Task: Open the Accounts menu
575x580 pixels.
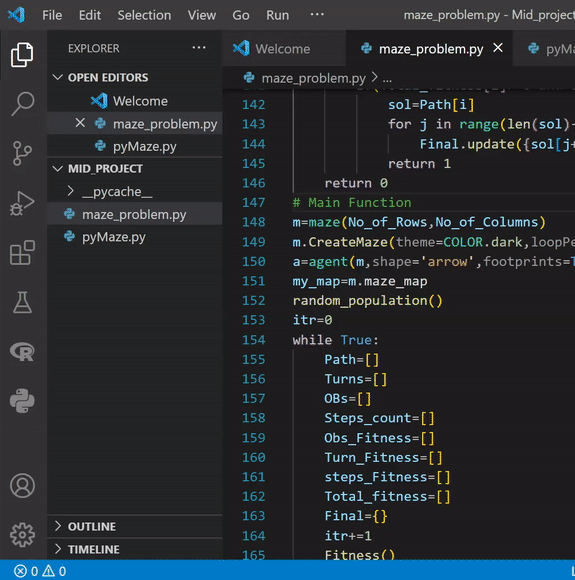Action: 22,485
